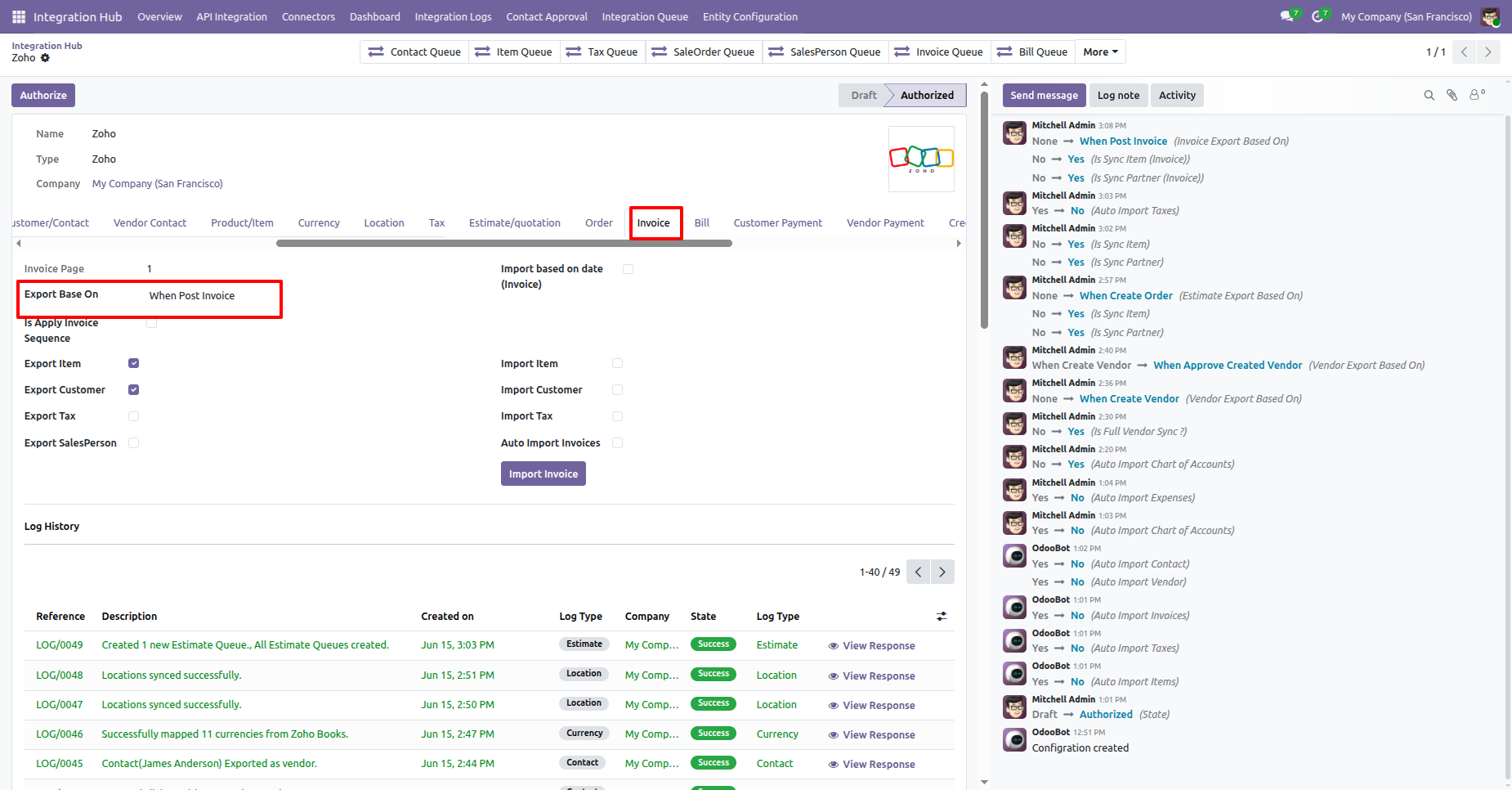Open the user avatar menu
The width and height of the screenshot is (1512, 790).
pos(1490,16)
